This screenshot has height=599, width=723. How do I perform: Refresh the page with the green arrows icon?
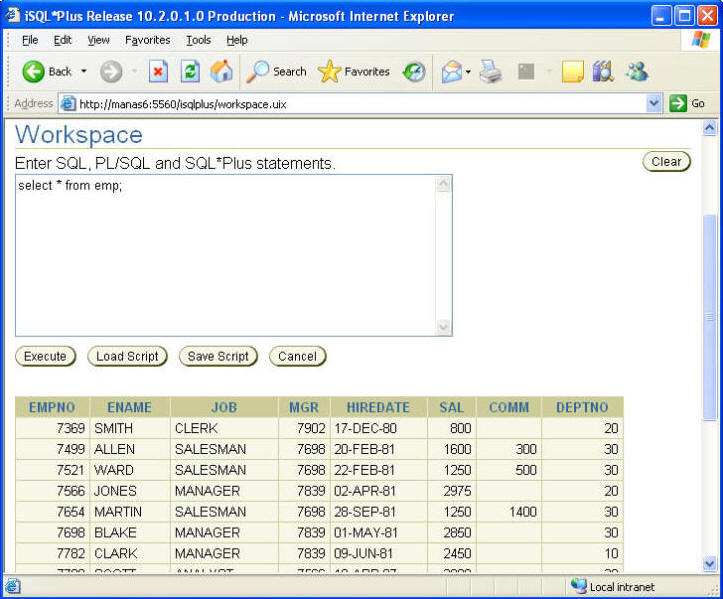click(x=190, y=71)
